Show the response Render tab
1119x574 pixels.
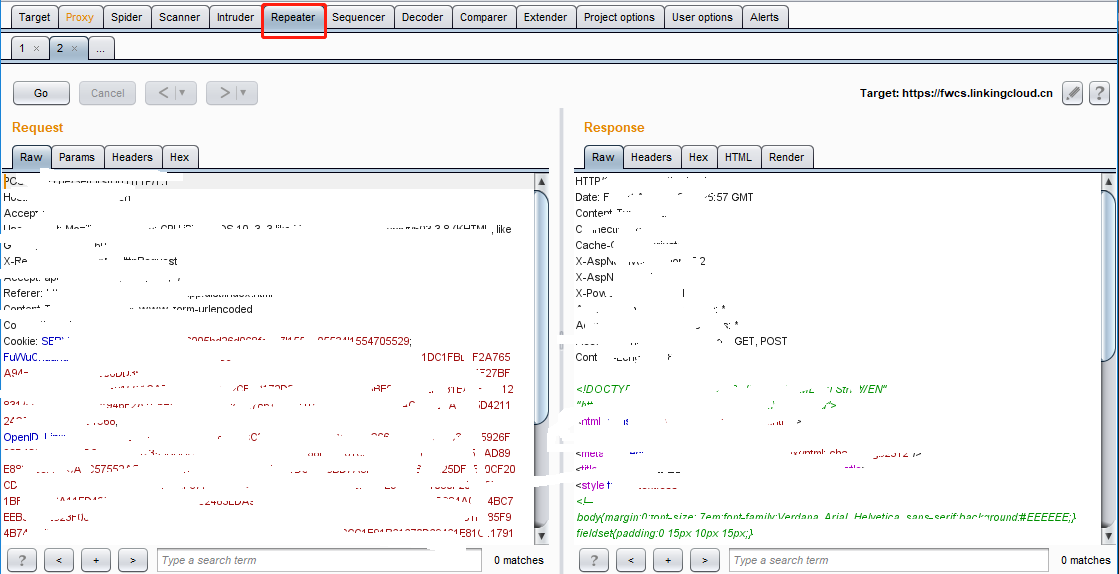pos(787,157)
